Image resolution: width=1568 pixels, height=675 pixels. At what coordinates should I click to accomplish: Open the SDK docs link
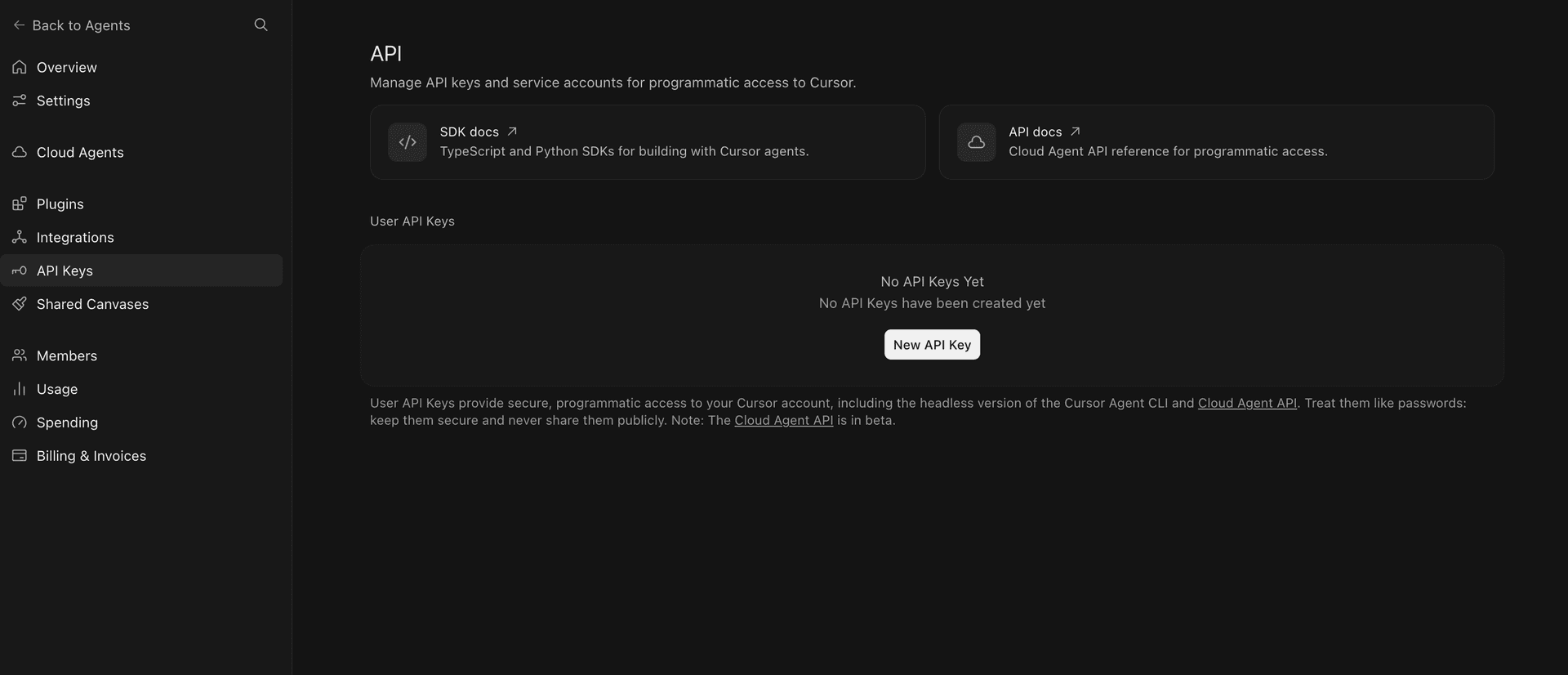point(469,132)
